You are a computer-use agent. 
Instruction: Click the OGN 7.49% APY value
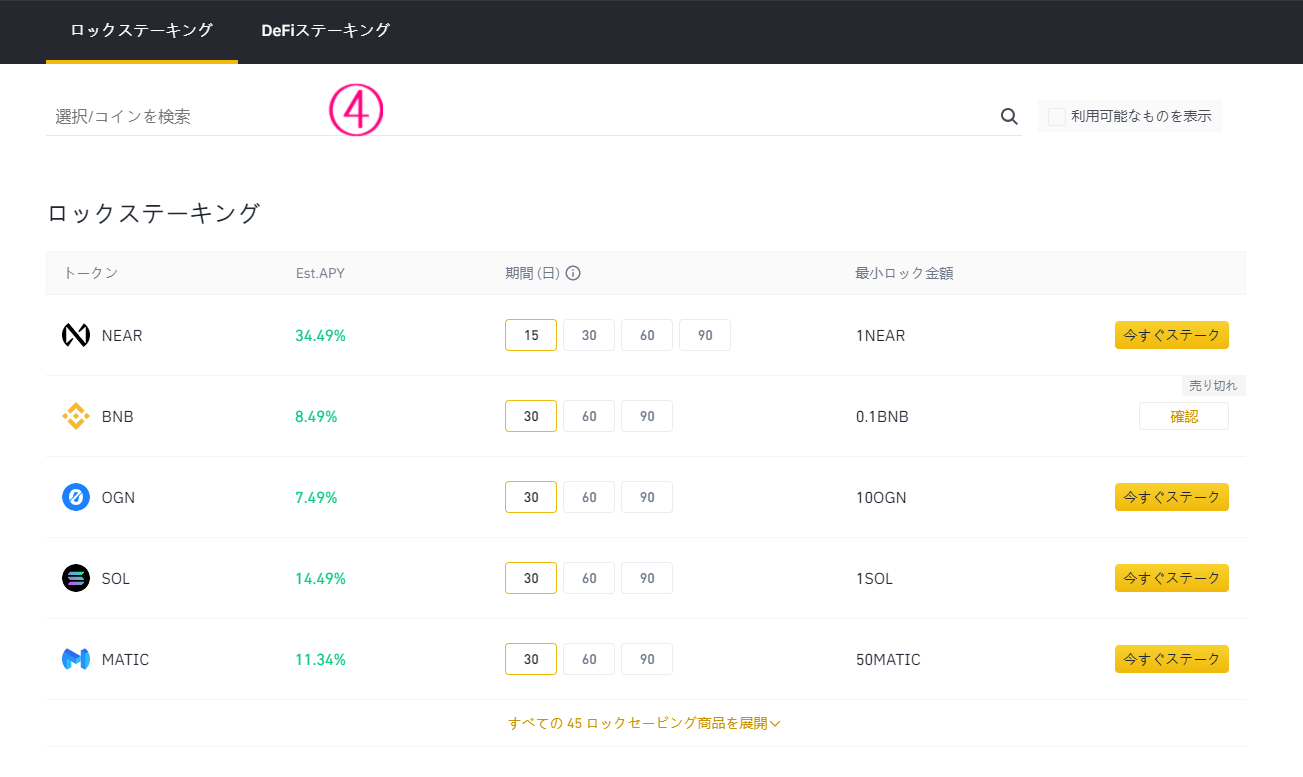(x=316, y=498)
